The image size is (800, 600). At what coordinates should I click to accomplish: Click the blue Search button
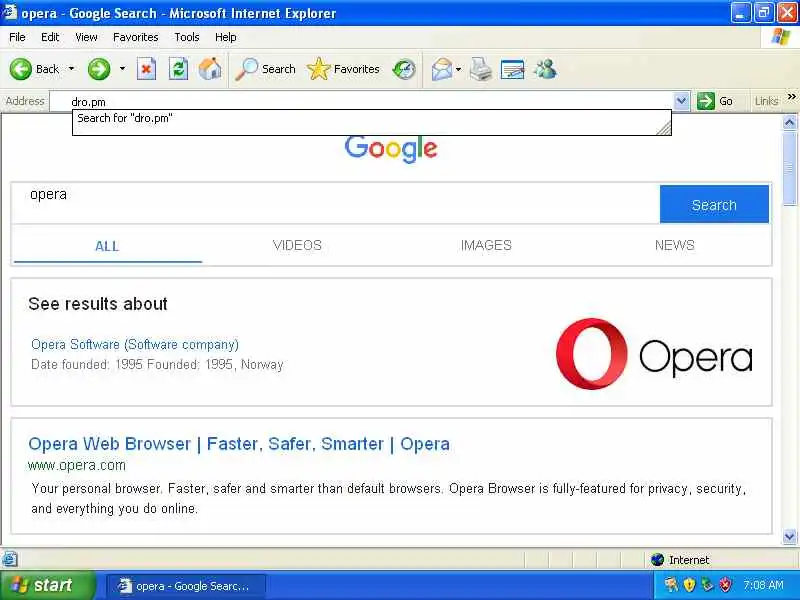click(x=714, y=204)
